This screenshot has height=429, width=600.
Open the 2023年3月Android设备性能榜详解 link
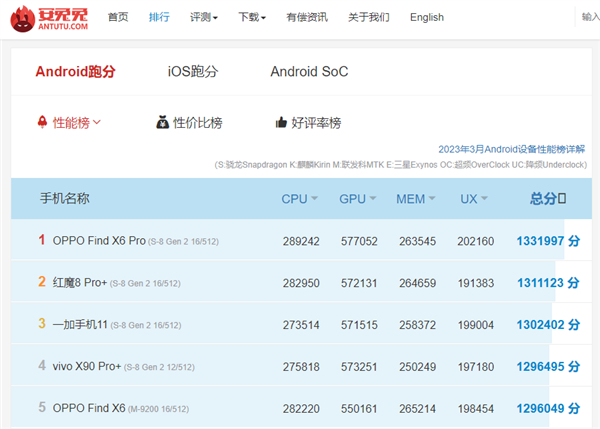coord(512,149)
